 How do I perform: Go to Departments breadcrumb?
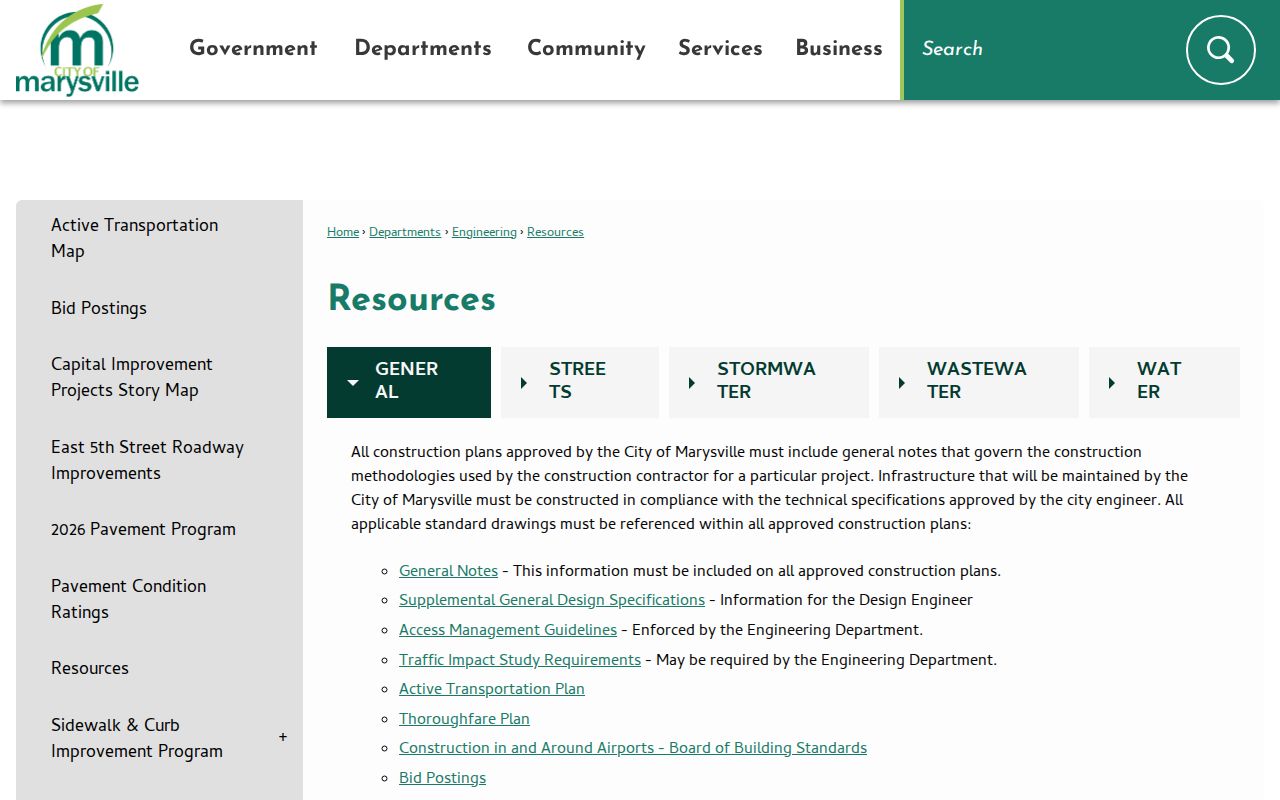(405, 232)
